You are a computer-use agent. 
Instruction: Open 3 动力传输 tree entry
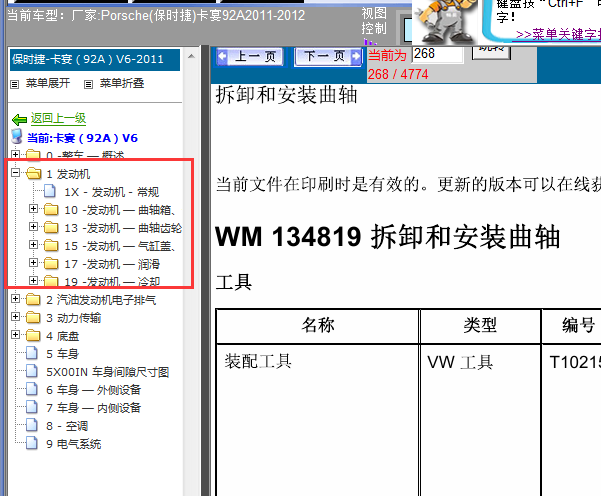click(x=74, y=318)
